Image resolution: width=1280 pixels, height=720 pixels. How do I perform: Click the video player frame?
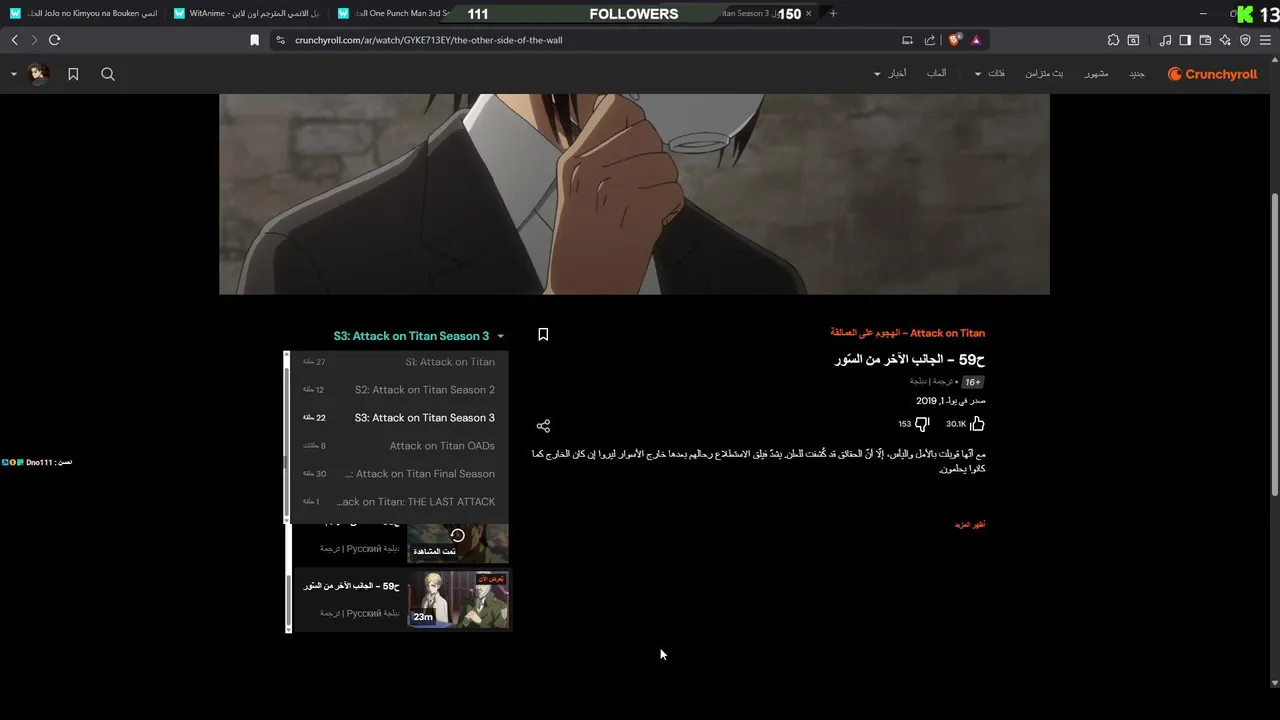click(634, 194)
